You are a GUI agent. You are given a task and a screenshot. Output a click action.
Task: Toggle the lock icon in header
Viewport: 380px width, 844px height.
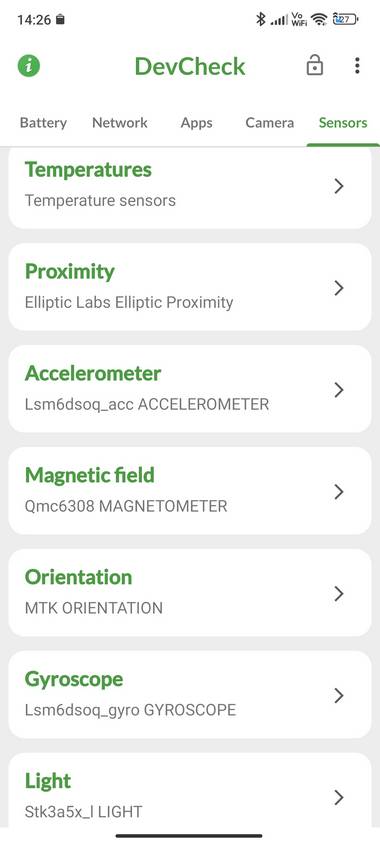[x=314, y=66]
